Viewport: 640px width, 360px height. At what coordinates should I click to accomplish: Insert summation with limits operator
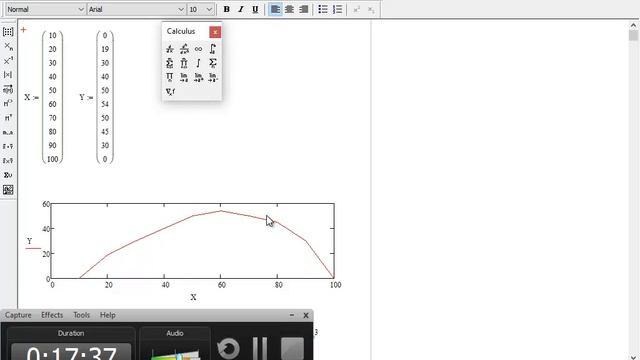point(170,63)
